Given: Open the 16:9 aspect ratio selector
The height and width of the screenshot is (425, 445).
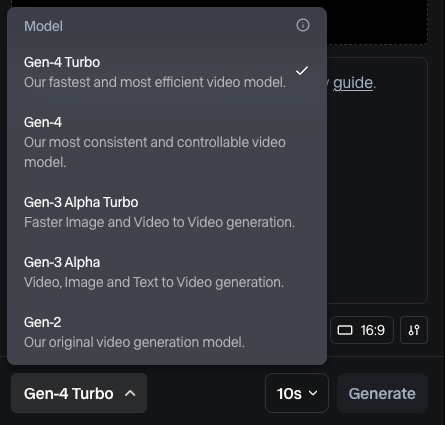Looking at the screenshot, I should pos(362,330).
